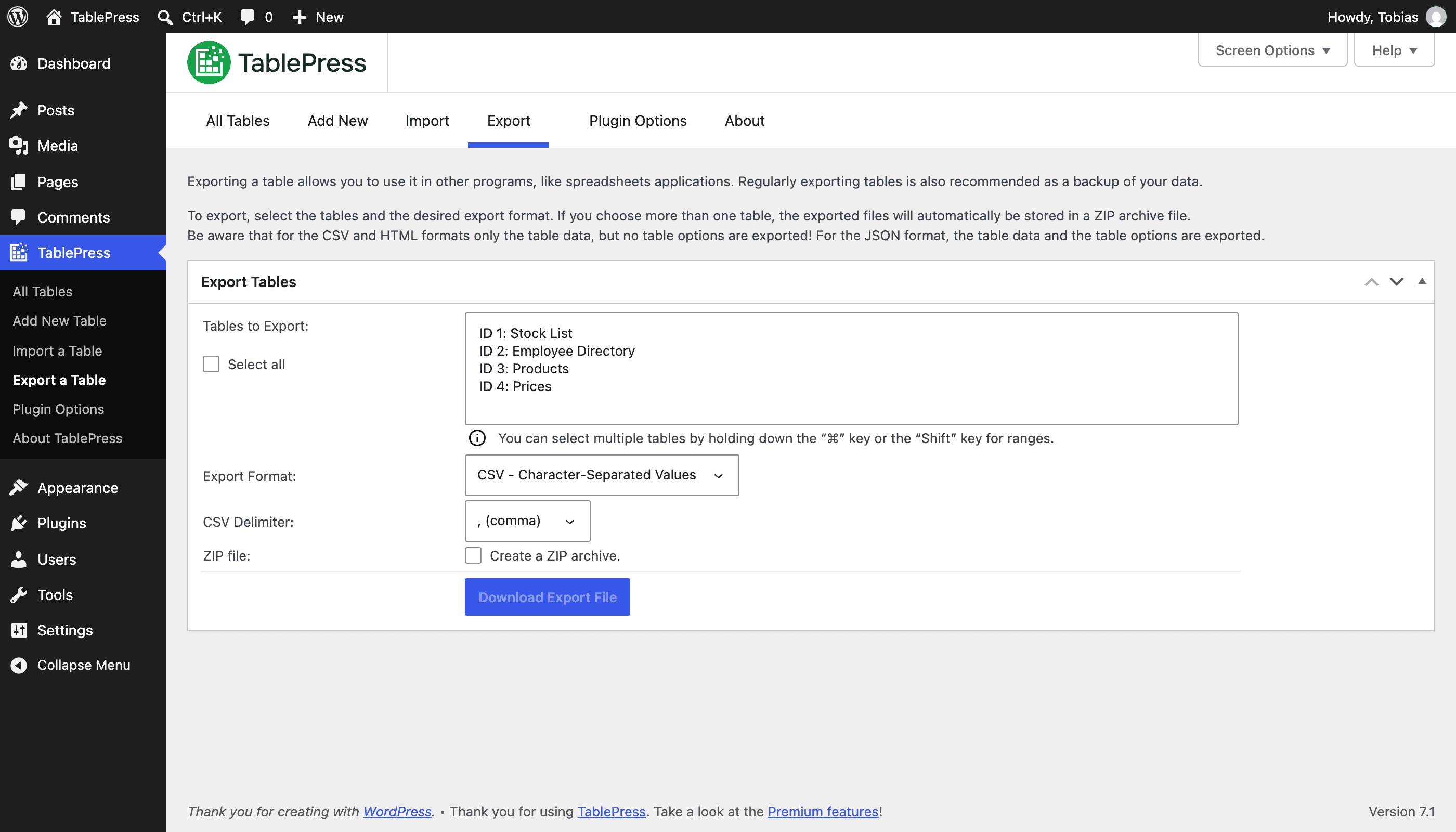The width and height of the screenshot is (1456, 832).
Task: Switch to the All Tables tab
Action: (238, 121)
